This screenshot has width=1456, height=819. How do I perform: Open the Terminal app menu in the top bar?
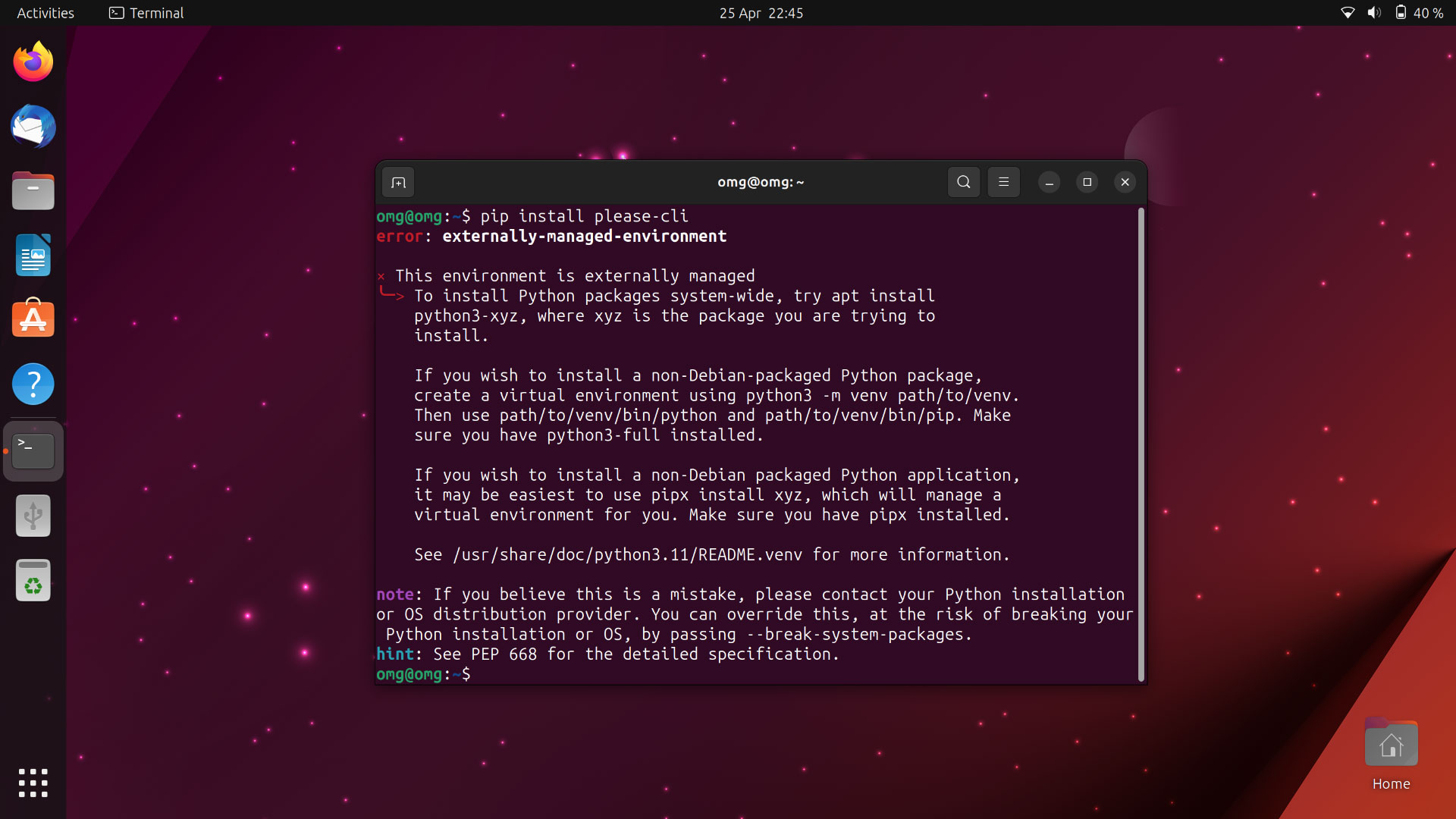tap(146, 13)
